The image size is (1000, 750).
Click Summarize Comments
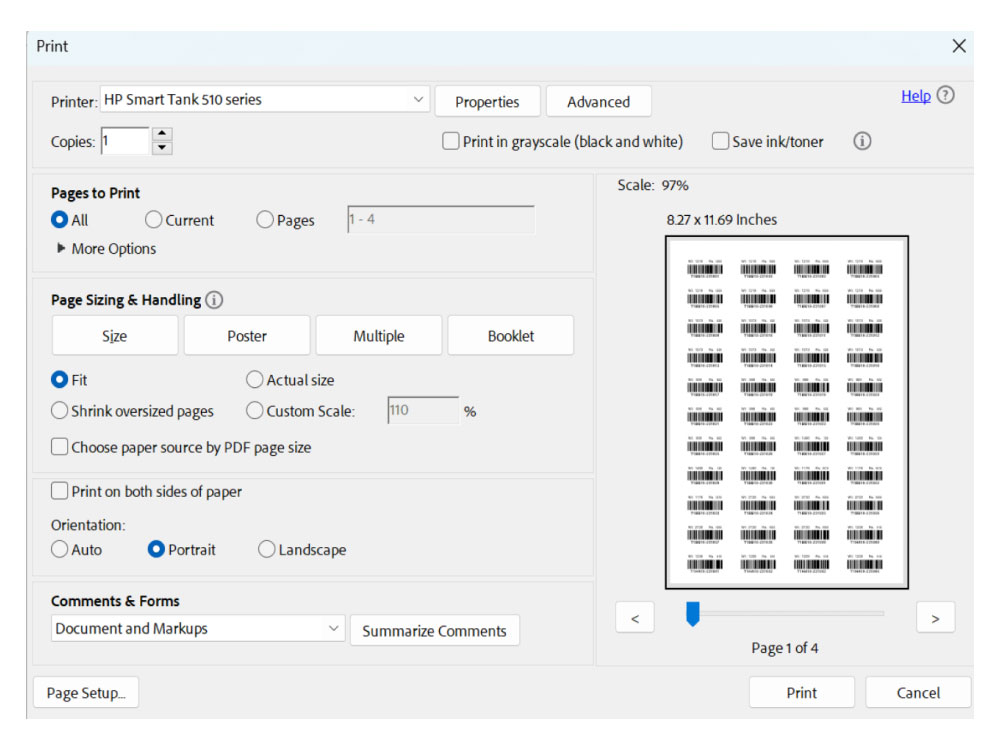pyautogui.click(x=434, y=630)
